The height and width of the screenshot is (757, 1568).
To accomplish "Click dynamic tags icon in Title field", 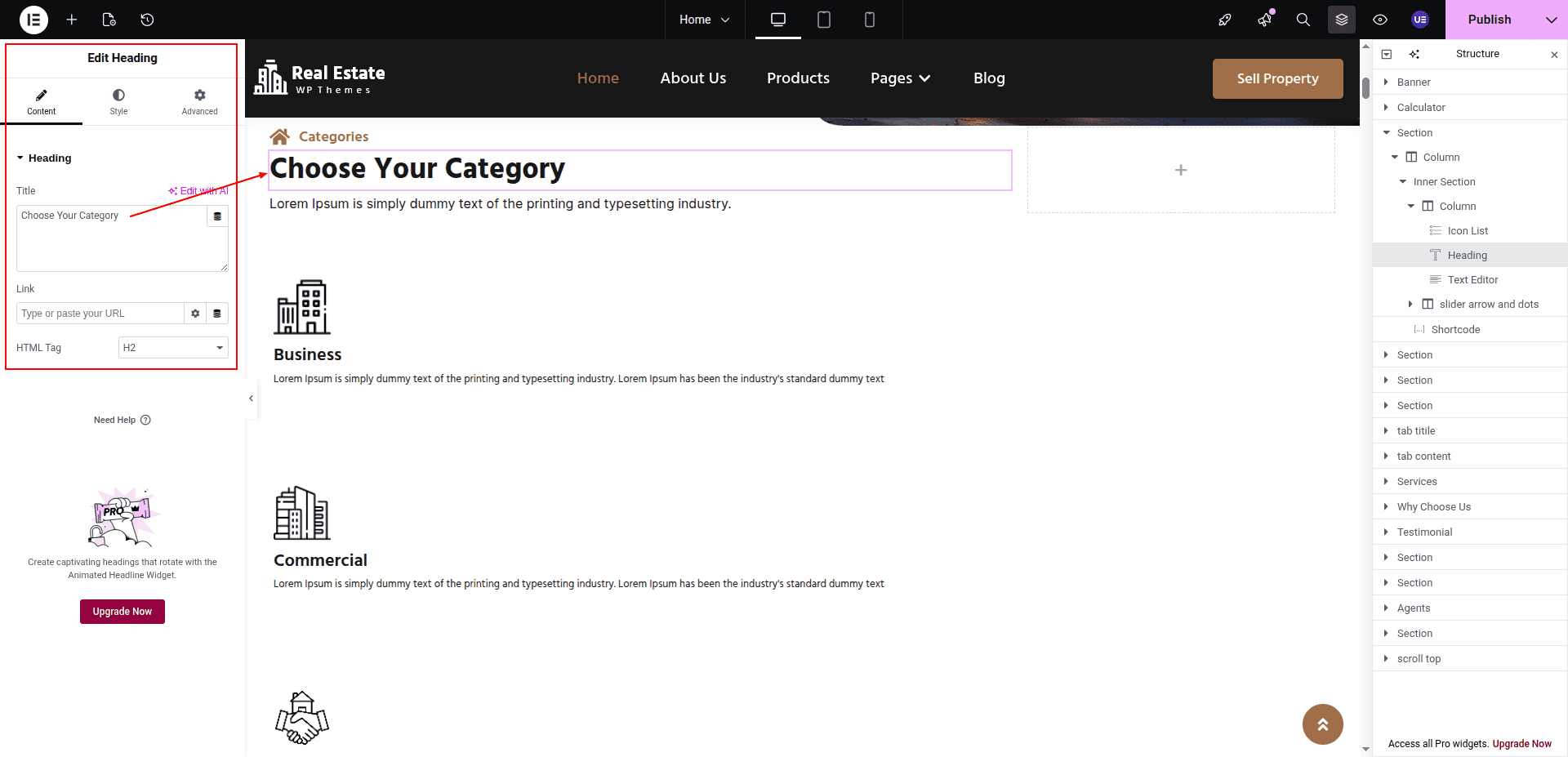I will (x=217, y=216).
